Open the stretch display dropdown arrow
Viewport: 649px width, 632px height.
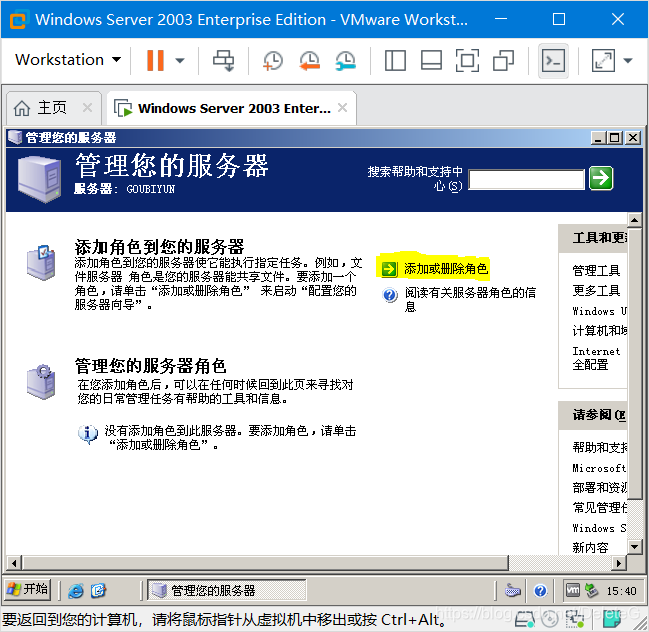pyautogui.click(x=628, y=60)
